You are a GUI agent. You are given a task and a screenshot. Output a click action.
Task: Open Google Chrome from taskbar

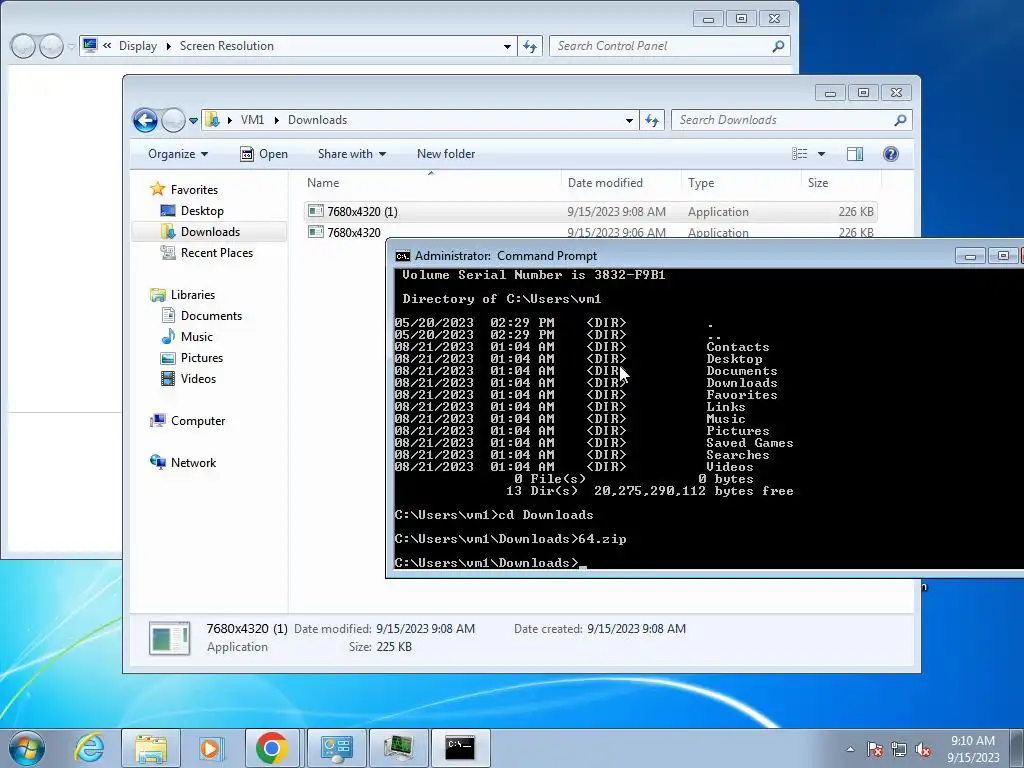pyautogui.click(x=272, y=748)
